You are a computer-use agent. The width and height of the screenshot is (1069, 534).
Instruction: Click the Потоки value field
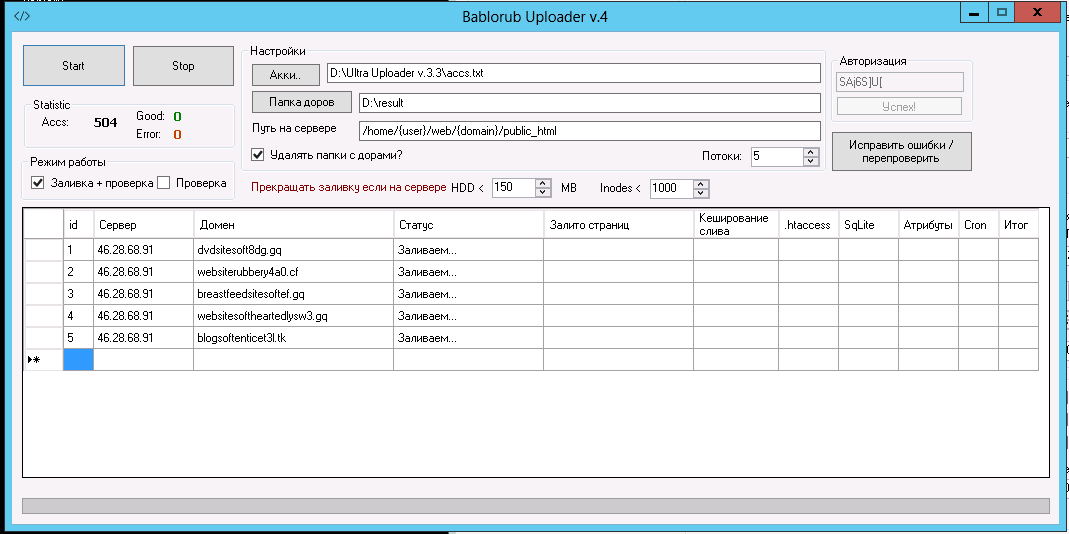777,156
